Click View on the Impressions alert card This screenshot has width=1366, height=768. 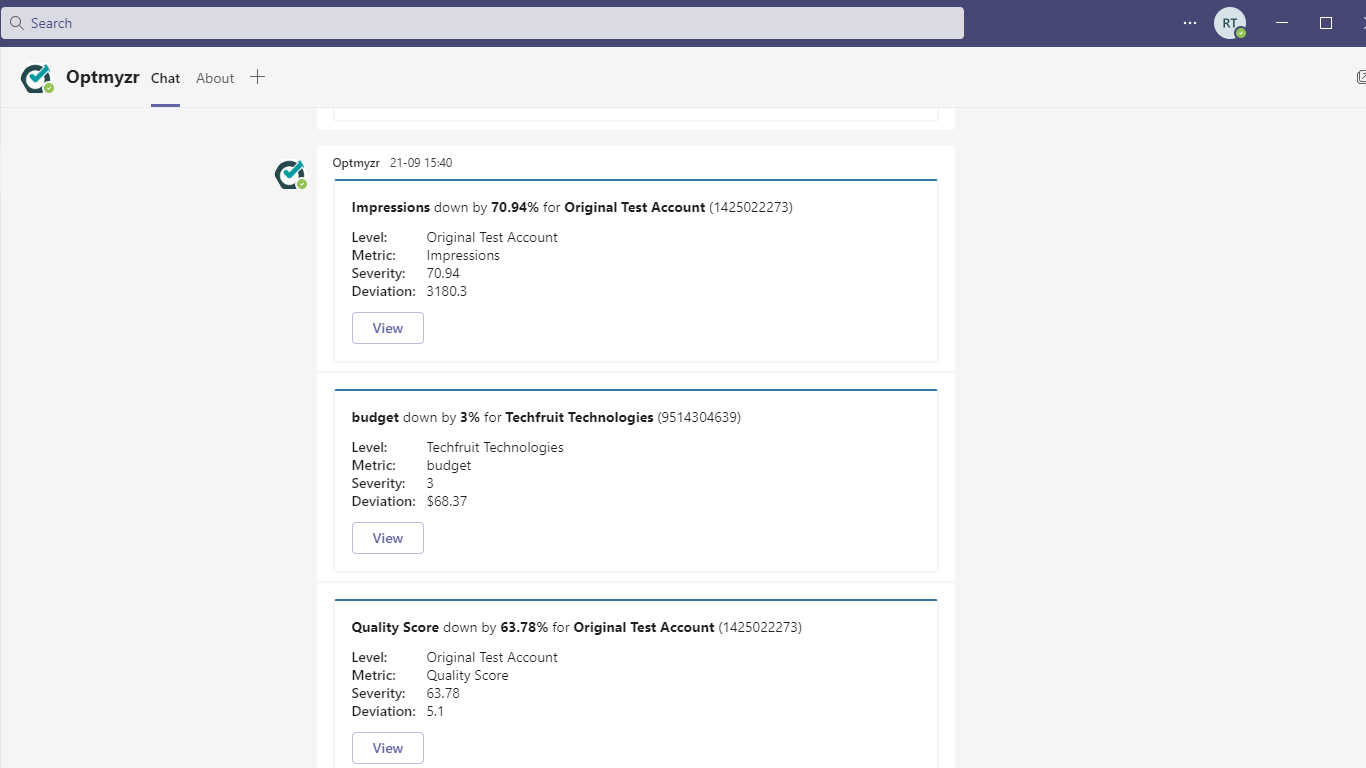(x=388, y=328)
